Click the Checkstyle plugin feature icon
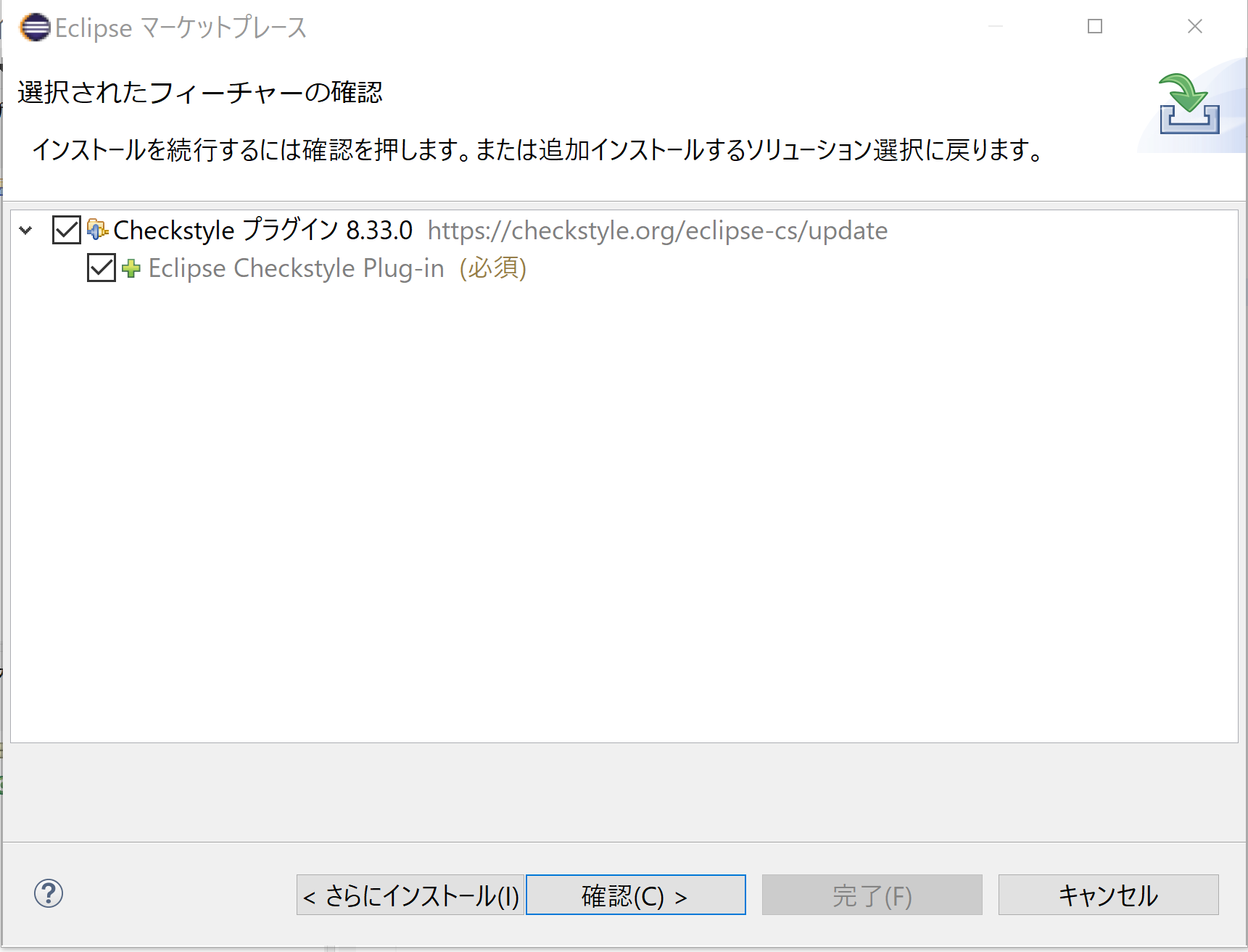The width and height of the screenshot is (1248, 952). click(x=97, y=229)
